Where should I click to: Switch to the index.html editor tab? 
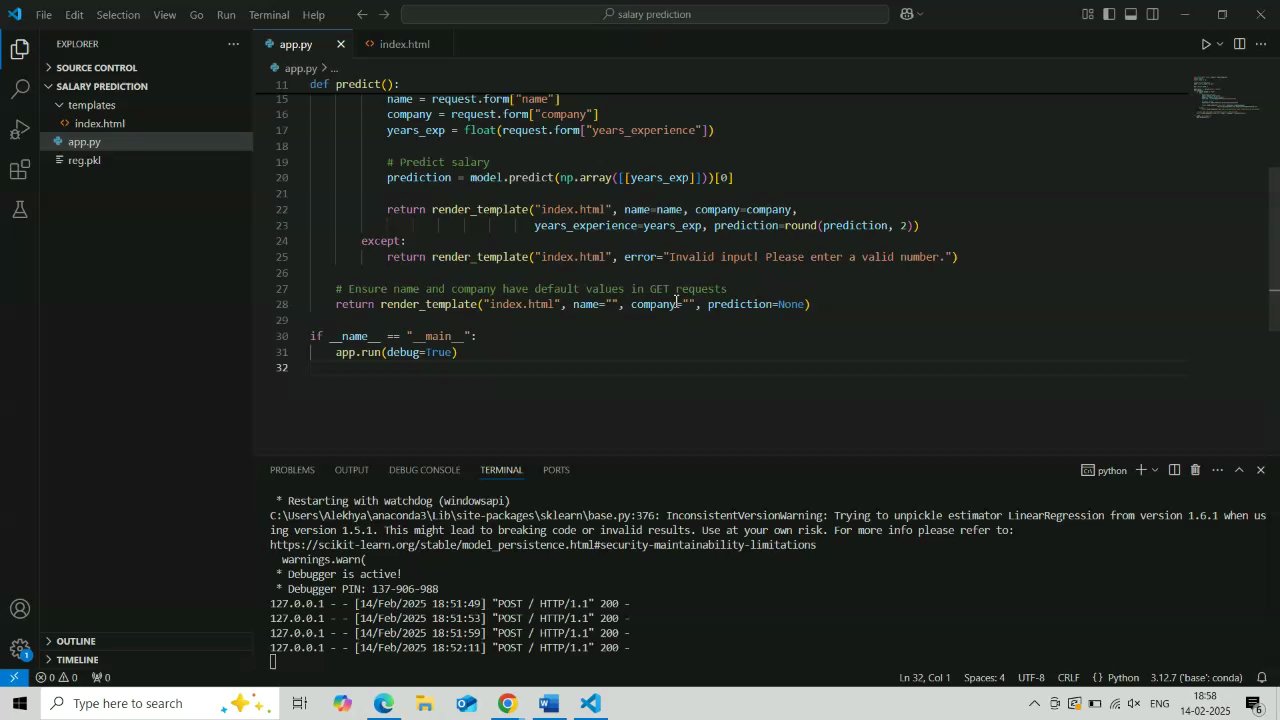click(405, 44)
